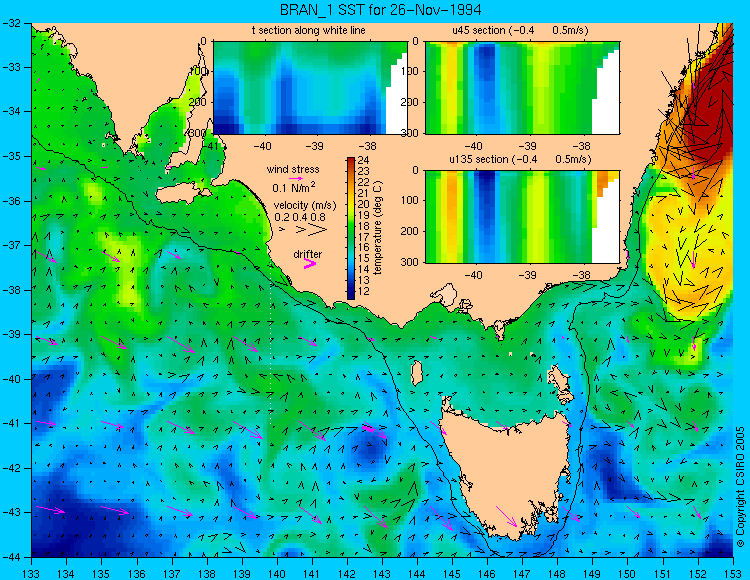Image resolution: width=750 pixels, height=580 pixels.
Task: Click the largest black velocity legend arrowhead
Action: point(318,230)
